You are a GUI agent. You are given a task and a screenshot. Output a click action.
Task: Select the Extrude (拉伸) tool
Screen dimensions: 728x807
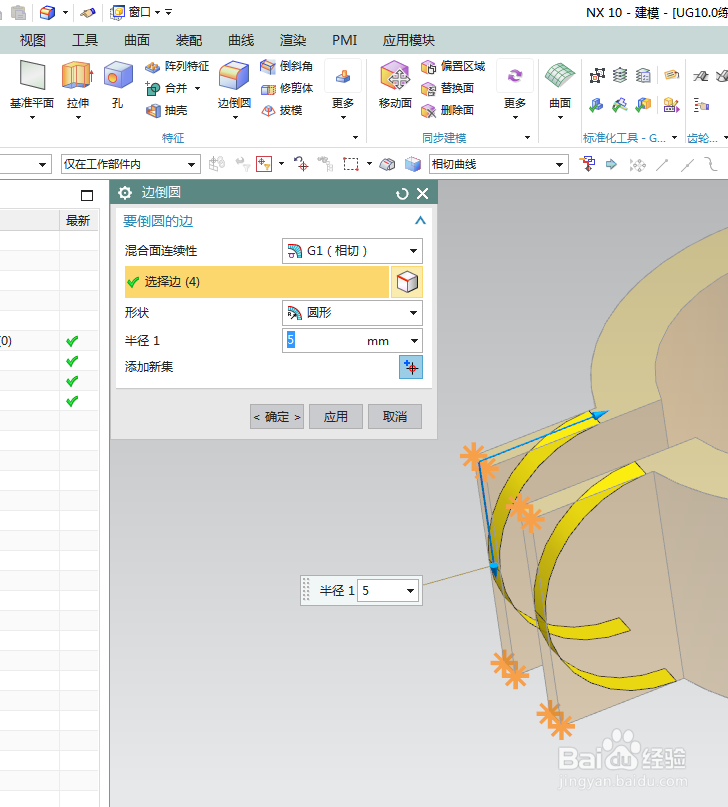(77, 76)
